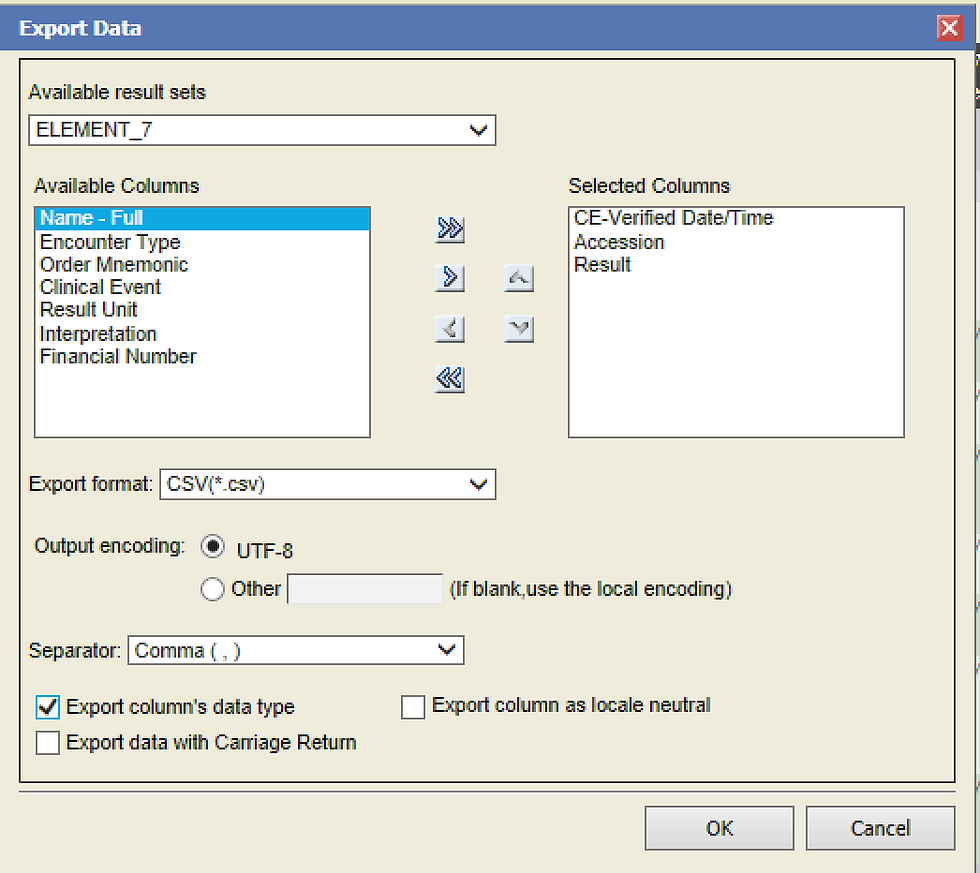The width and height of the screenshot is (980, 873).
Task: Focus the Other encoding text field
Action: point(365,589)
